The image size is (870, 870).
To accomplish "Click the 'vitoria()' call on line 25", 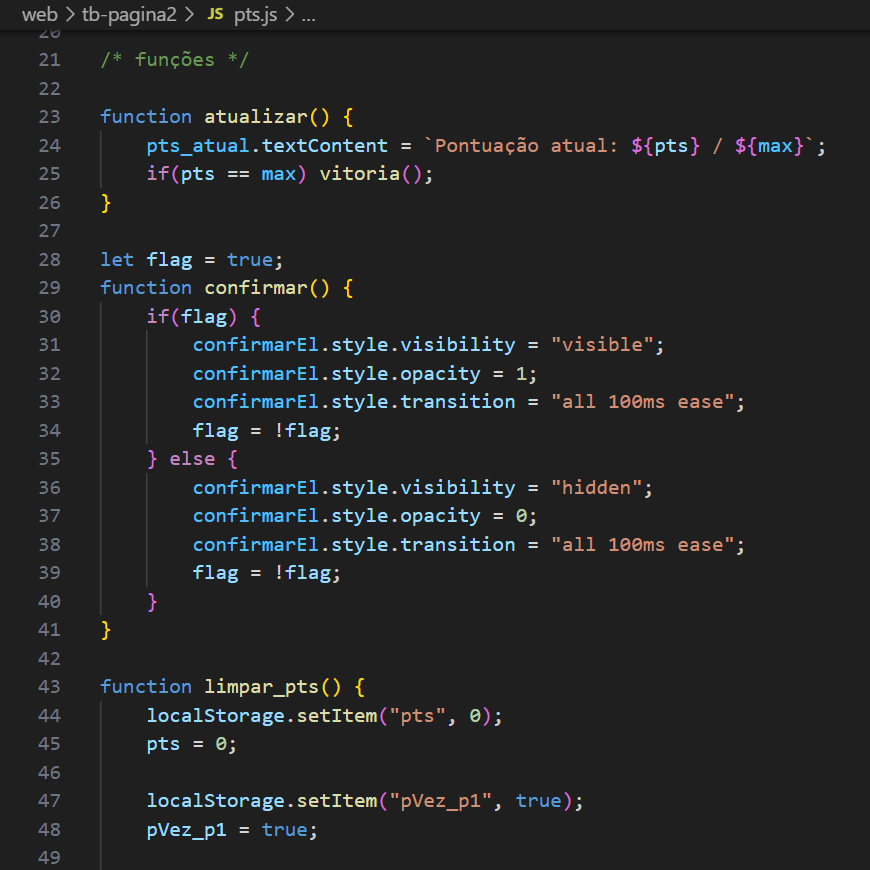I will pos(375,173).
